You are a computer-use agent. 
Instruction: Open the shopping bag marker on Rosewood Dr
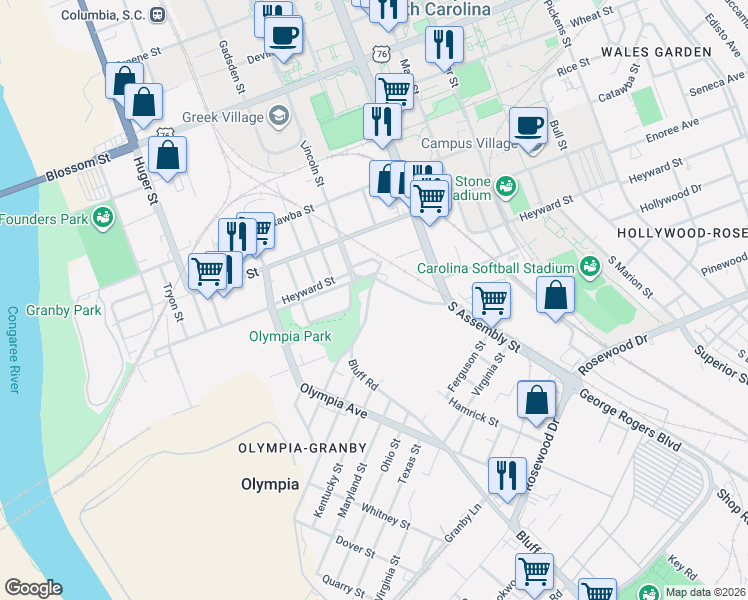pyautogui.click(x=536, y=401)
